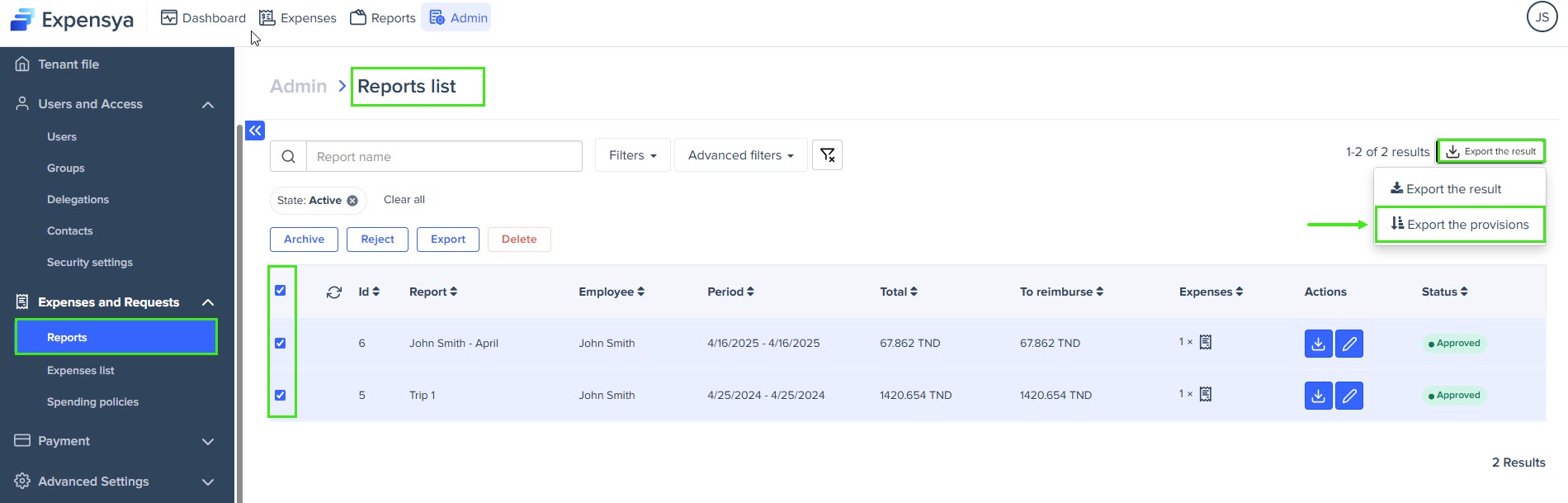Expand the Advanced Settings section
This screenshot has height=503, width=1568.
pyautogui.click(x=208, y=482)
